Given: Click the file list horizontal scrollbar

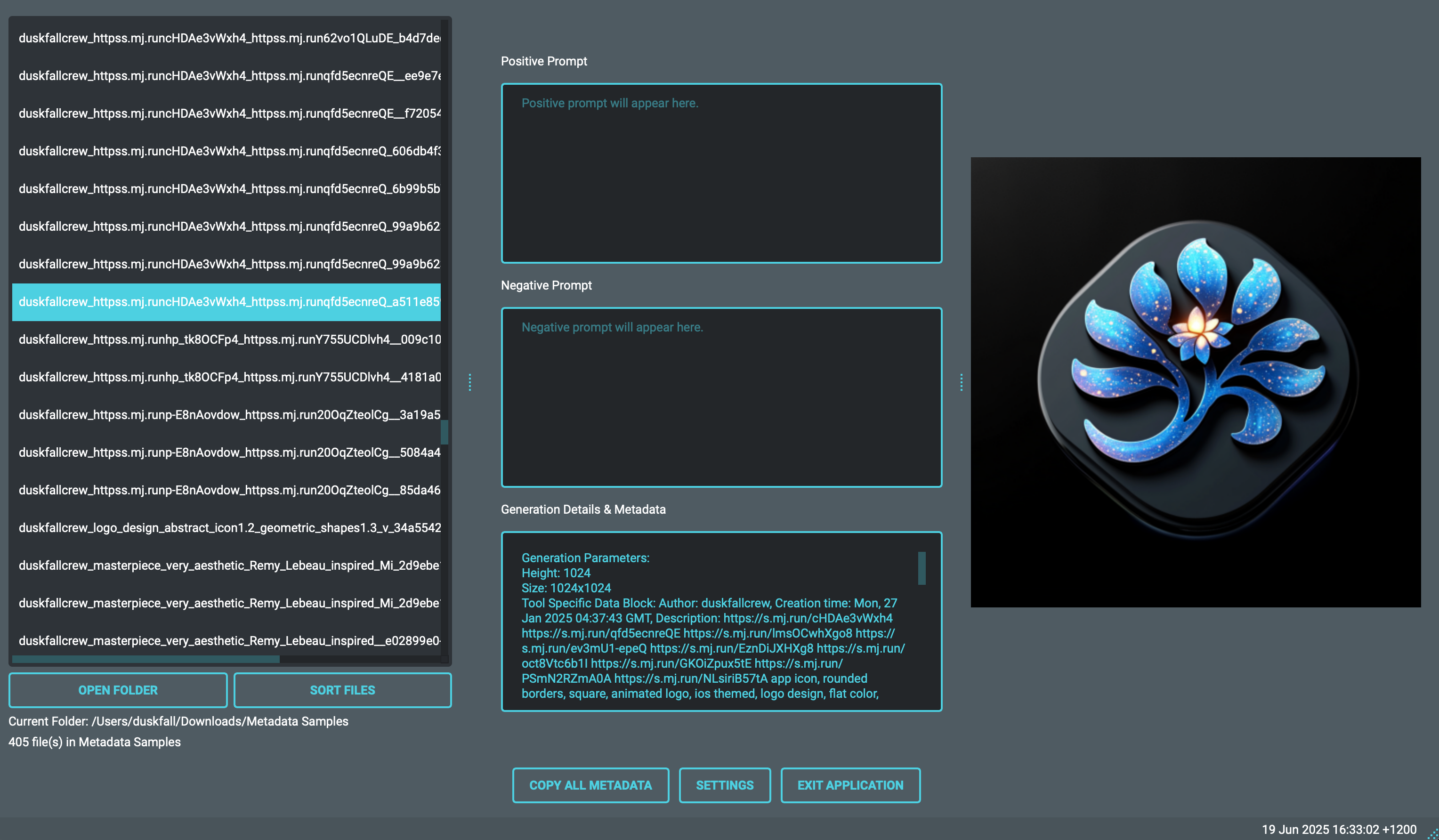Looking at the screenshot, I should [146, 658].
